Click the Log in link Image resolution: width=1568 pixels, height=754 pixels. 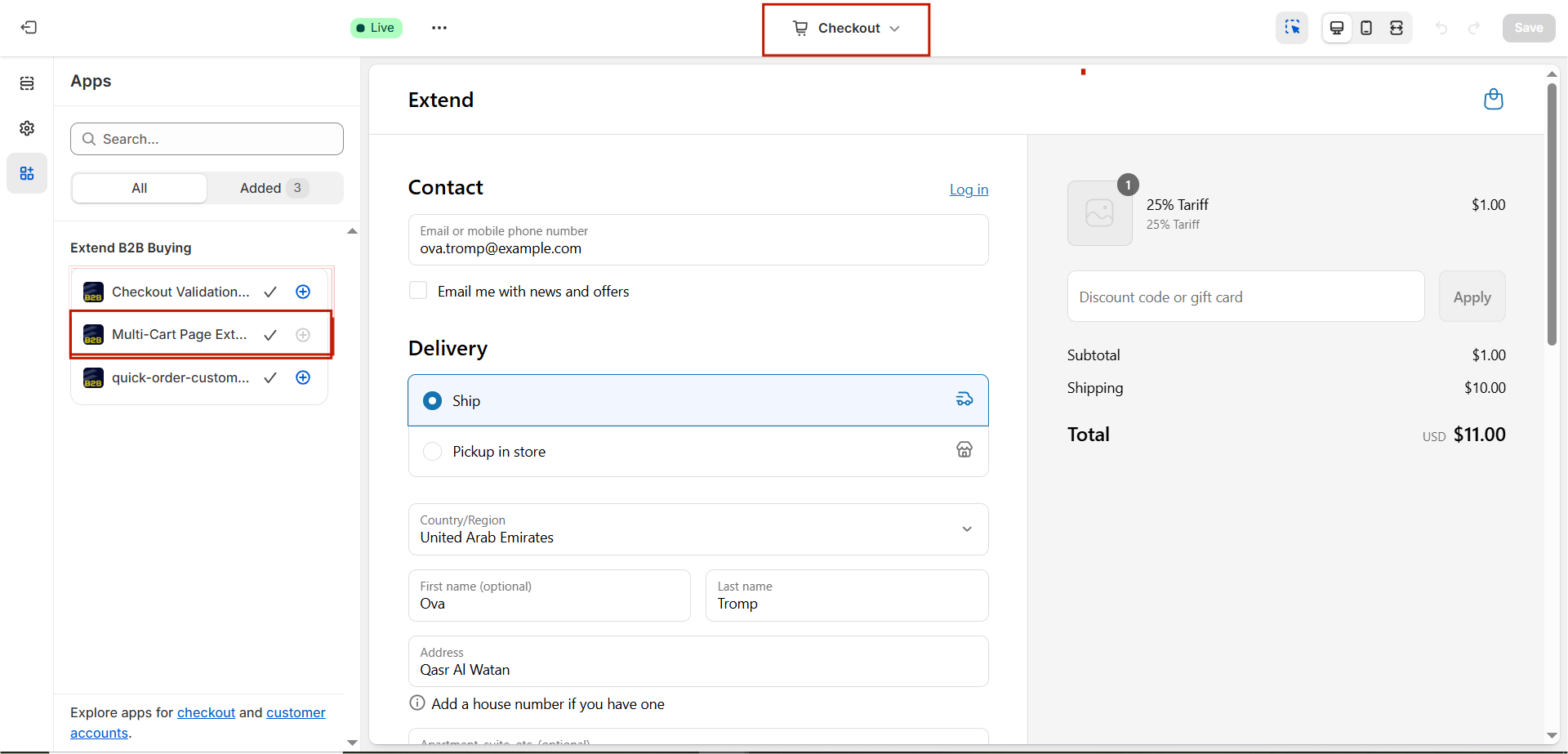pyautogui.click(x=969, y=190)
